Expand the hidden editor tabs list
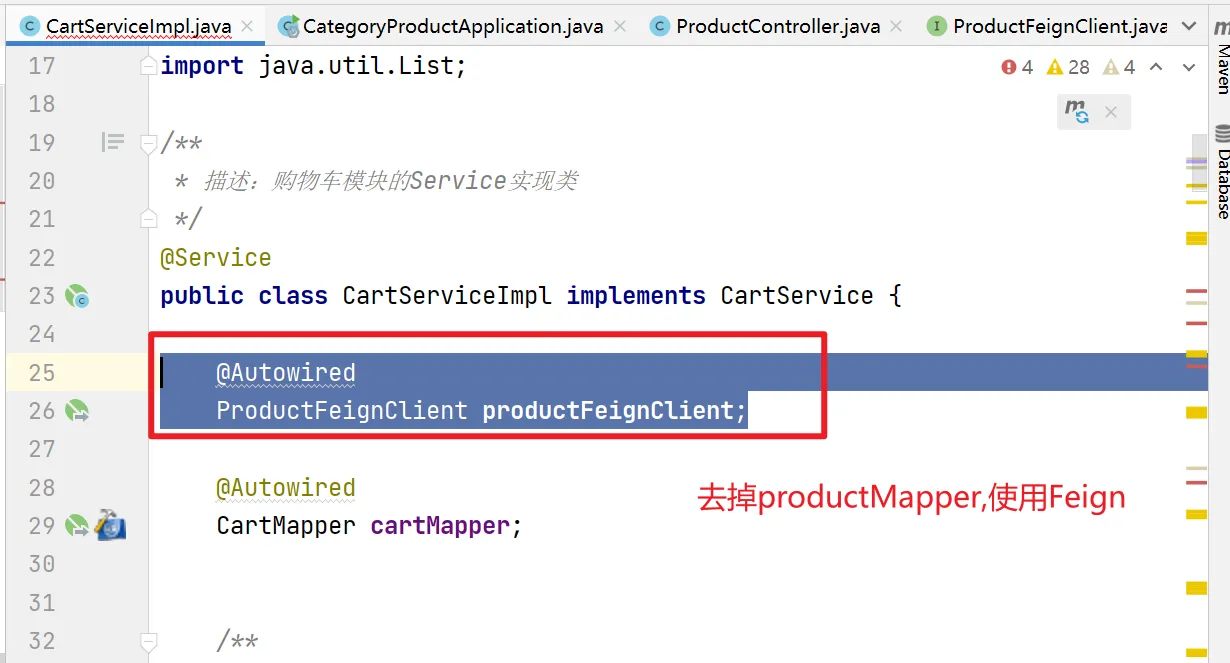The image size is (1230, 663). click(x=1190, y=26)
